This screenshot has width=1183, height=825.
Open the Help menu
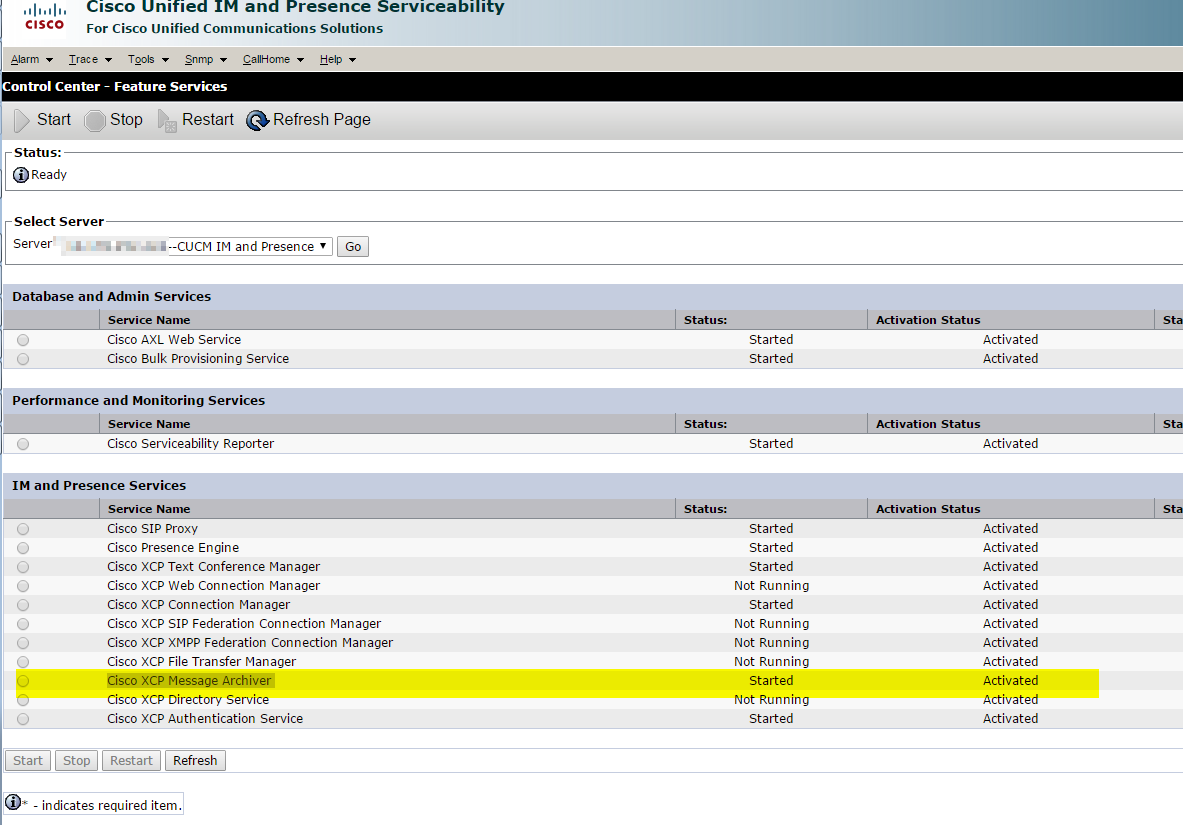(x=337, y=60)
